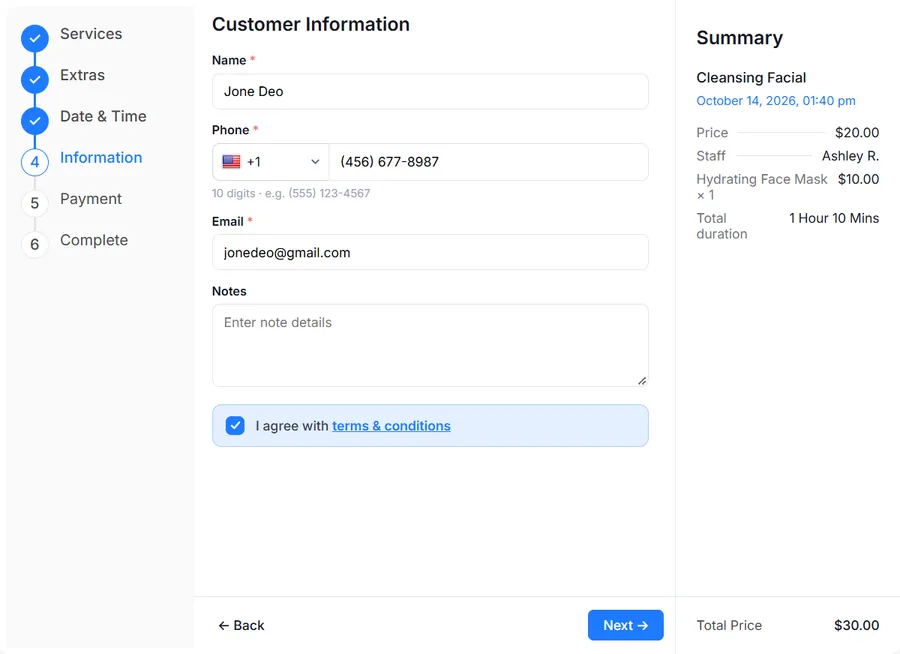
Task: Click the $10.00 extra price
Action: [858, 179]
